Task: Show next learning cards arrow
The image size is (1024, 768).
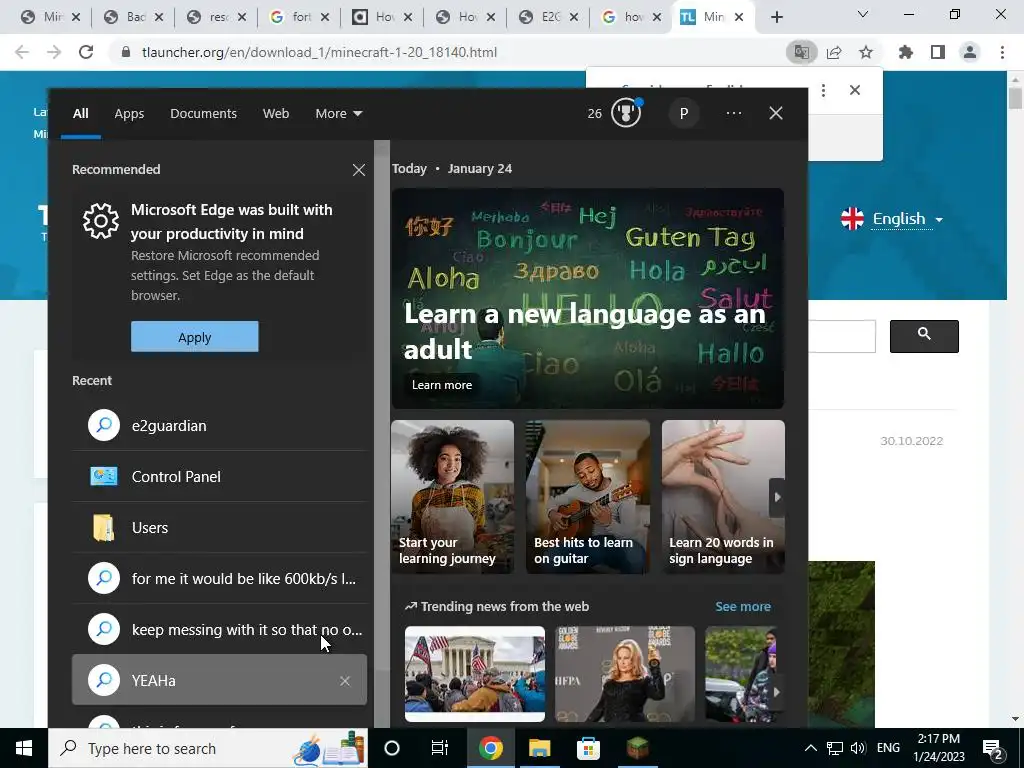Action: click(x=776, y=497)
